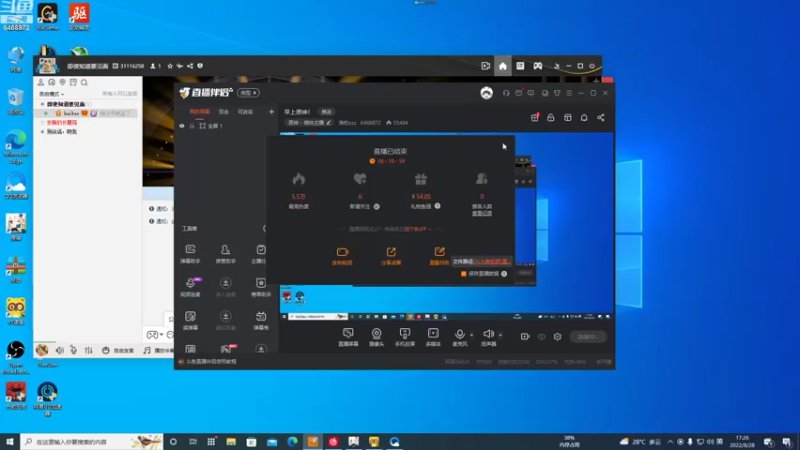Open 弹幕助手 in the toolbox panel
Screen dimensions: 800x450
point(190,254)
